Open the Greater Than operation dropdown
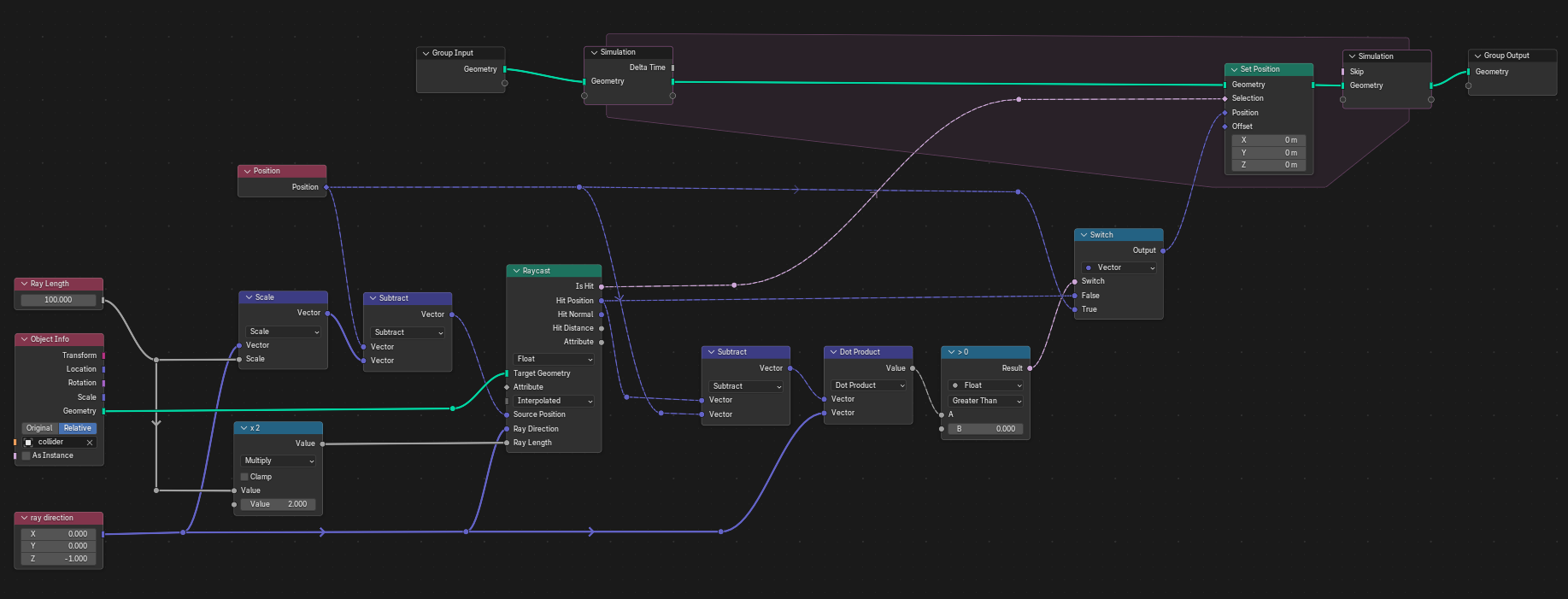This screenshot has height=599, width=1568. coord(985,401)
